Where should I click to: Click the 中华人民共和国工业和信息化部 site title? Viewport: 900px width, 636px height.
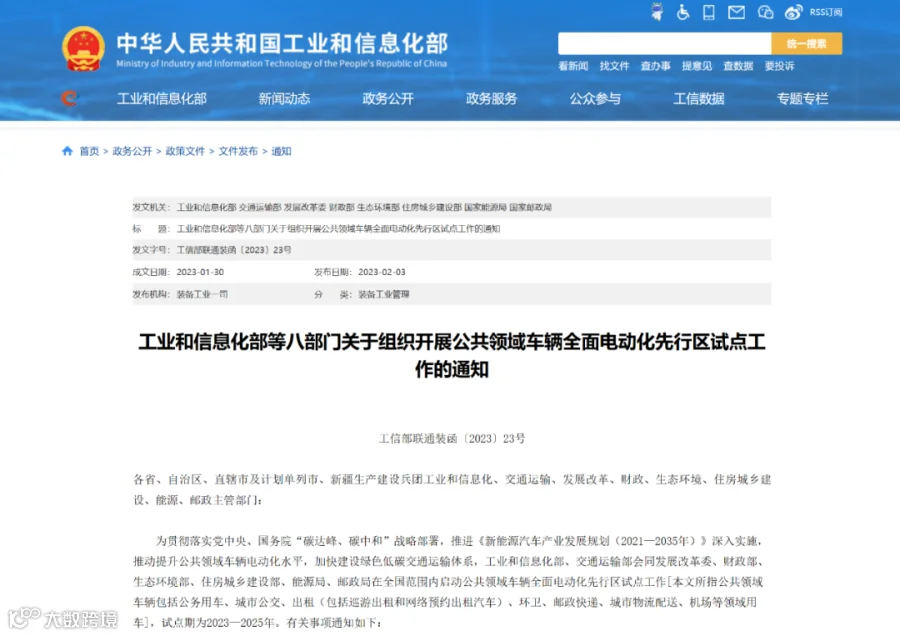click(282, 44)
